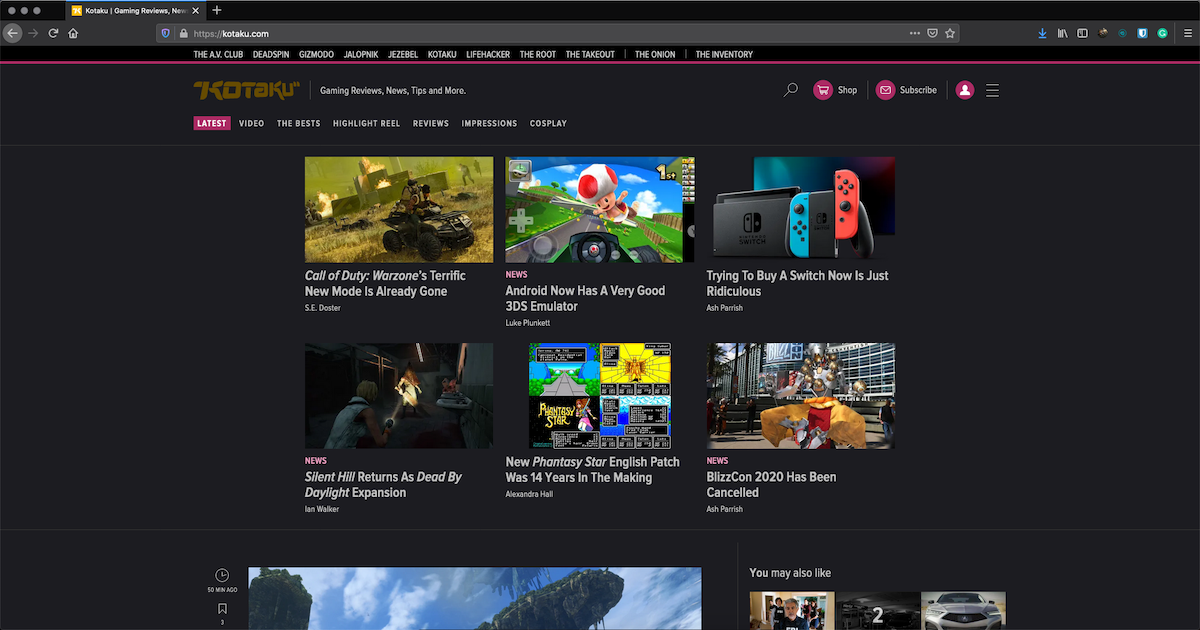Click the green Grammarly extension icon
The image size is (1200, 630).
(x=1162, y=32)
